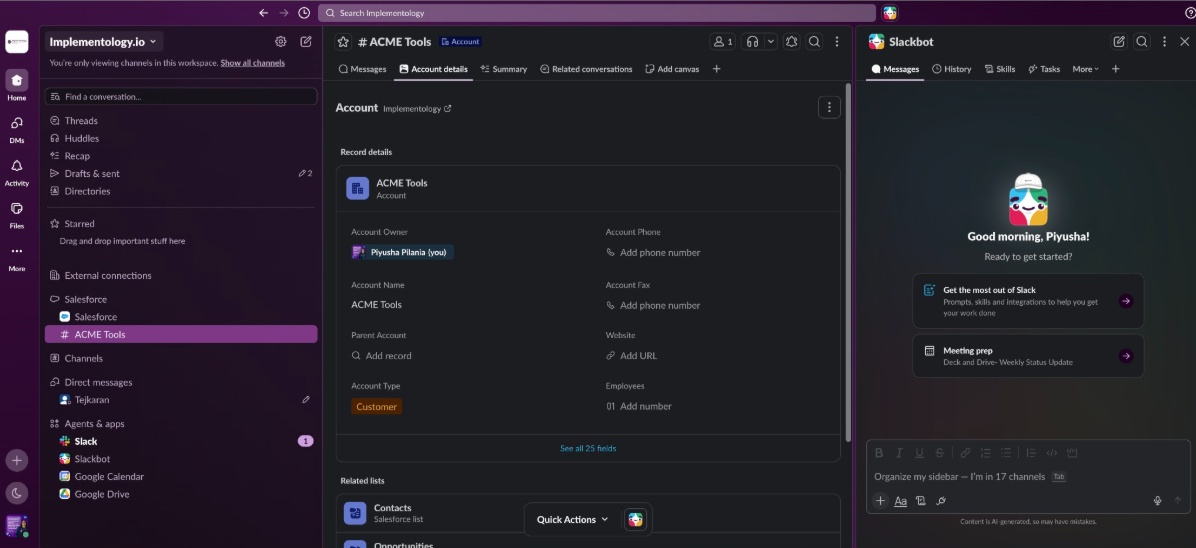The width and height of the screenshot is (1196, 548).
Task: Open the Meeting prep card
Action: coord(1028,356)
